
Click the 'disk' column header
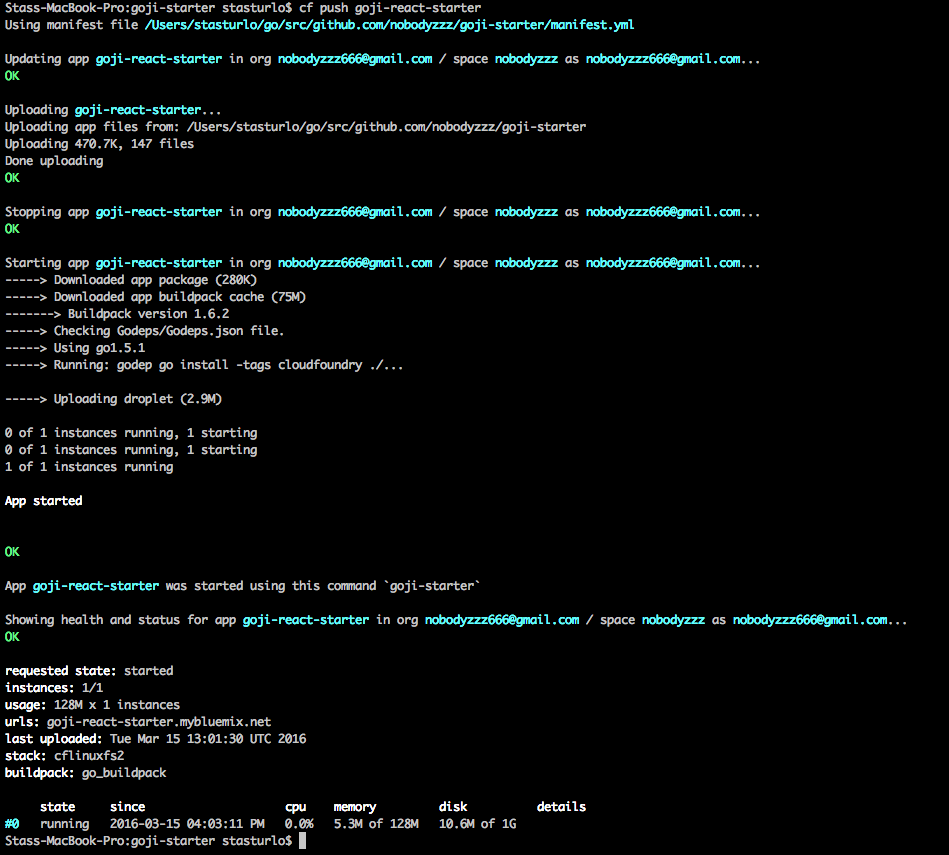453,807
